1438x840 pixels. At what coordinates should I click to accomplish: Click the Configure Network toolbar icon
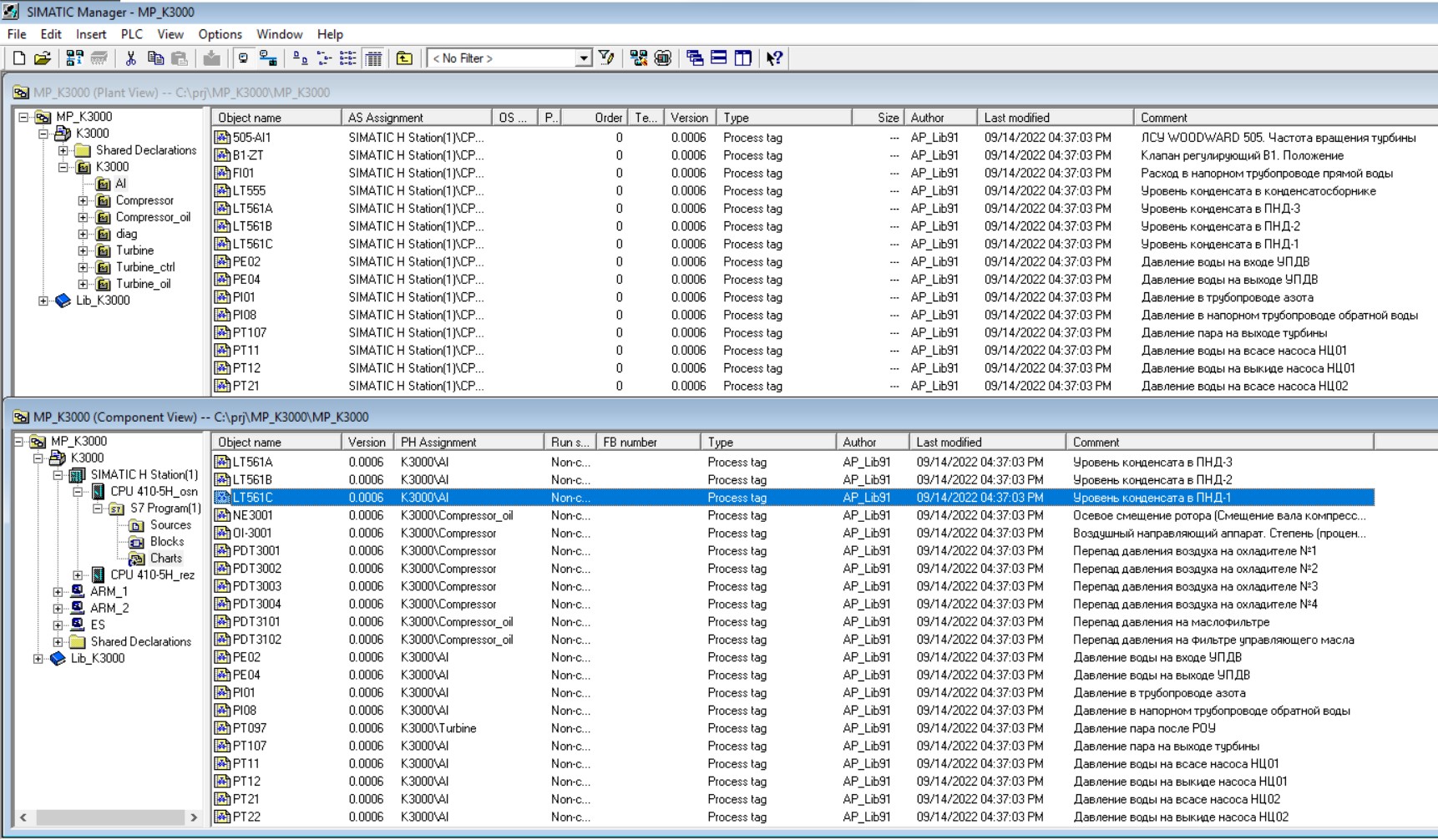639,58
